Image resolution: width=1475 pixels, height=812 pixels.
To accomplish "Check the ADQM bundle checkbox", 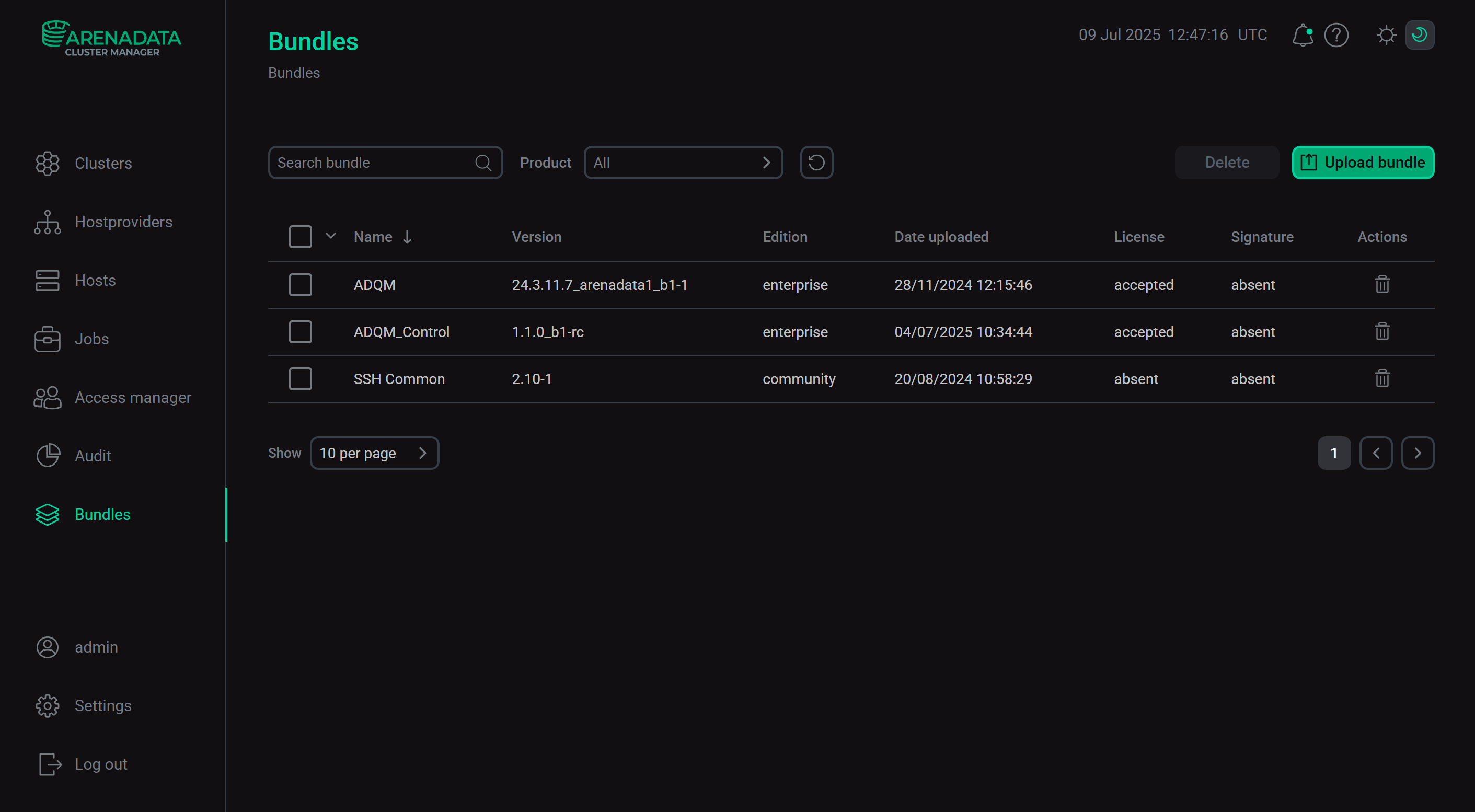I will coord(300,284).
